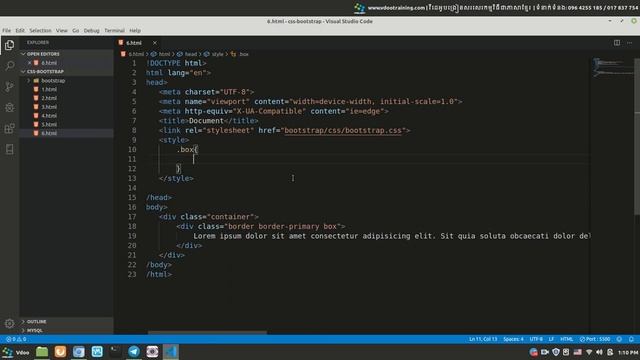The width and height of the screenshot is (640, 360).
Task: Open the Search view in activity bar
Action: click(x=9, y=66)
